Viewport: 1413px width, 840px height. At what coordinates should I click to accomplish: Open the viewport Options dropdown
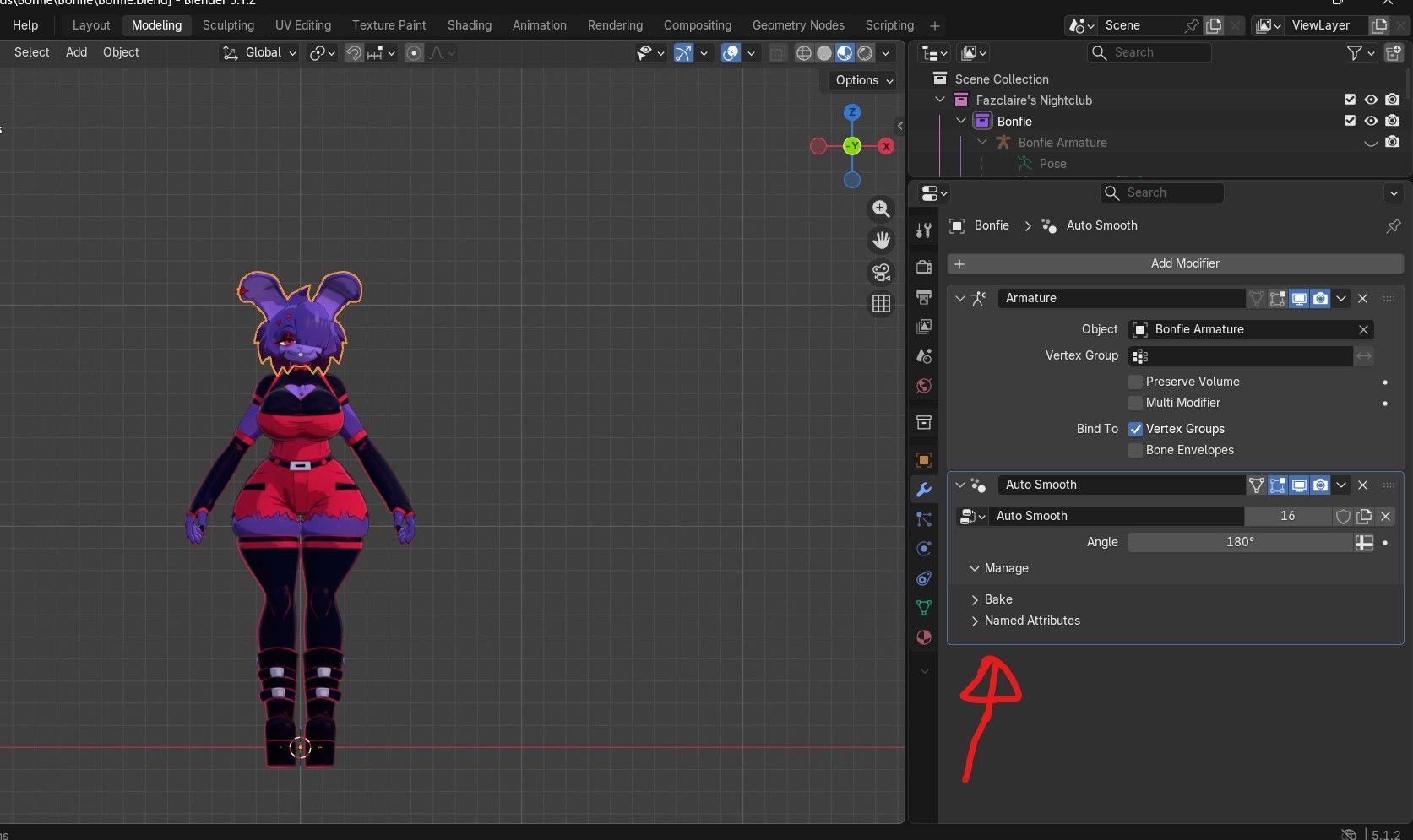[x=864, y=80]
